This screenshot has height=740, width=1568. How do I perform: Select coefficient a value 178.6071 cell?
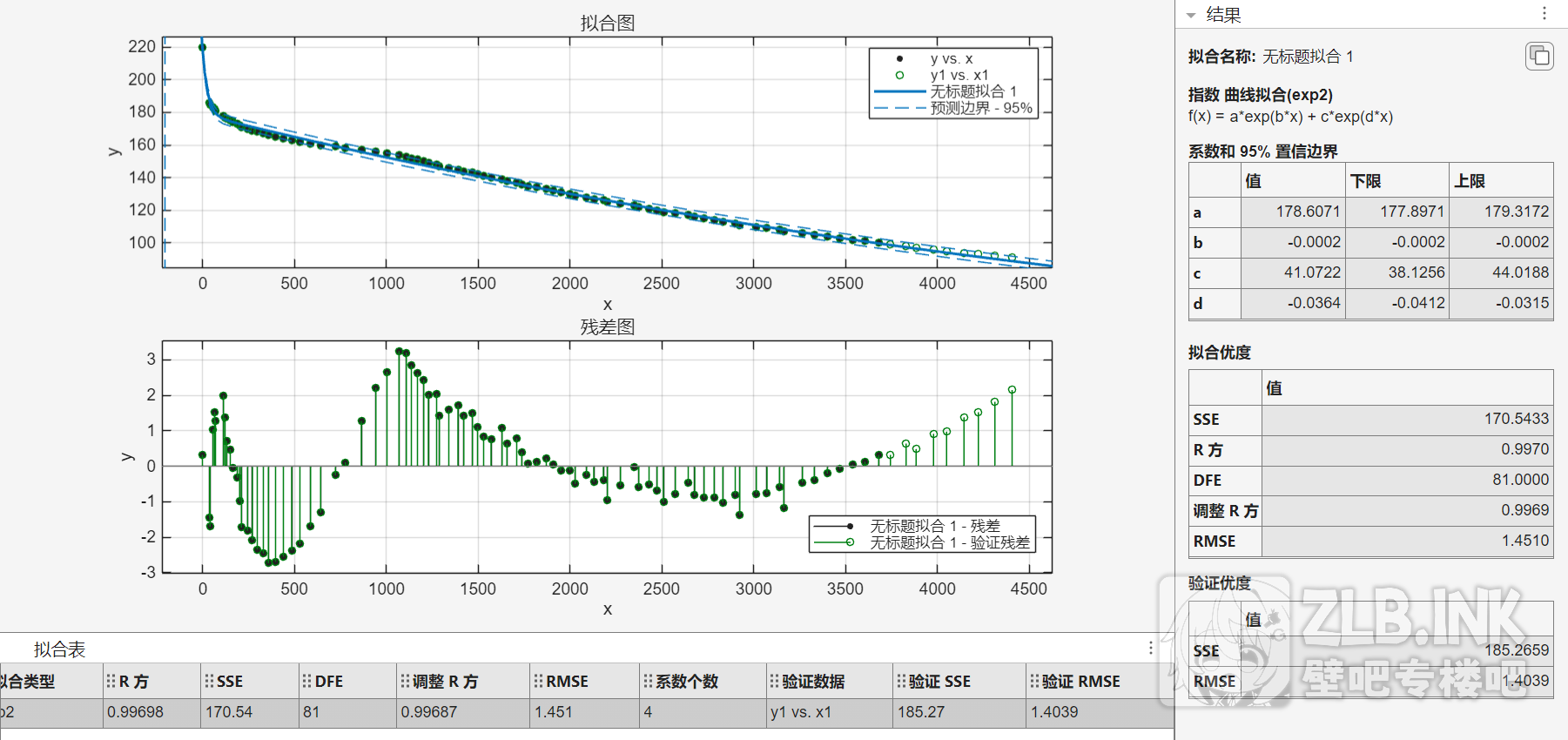pos(1293,212)
